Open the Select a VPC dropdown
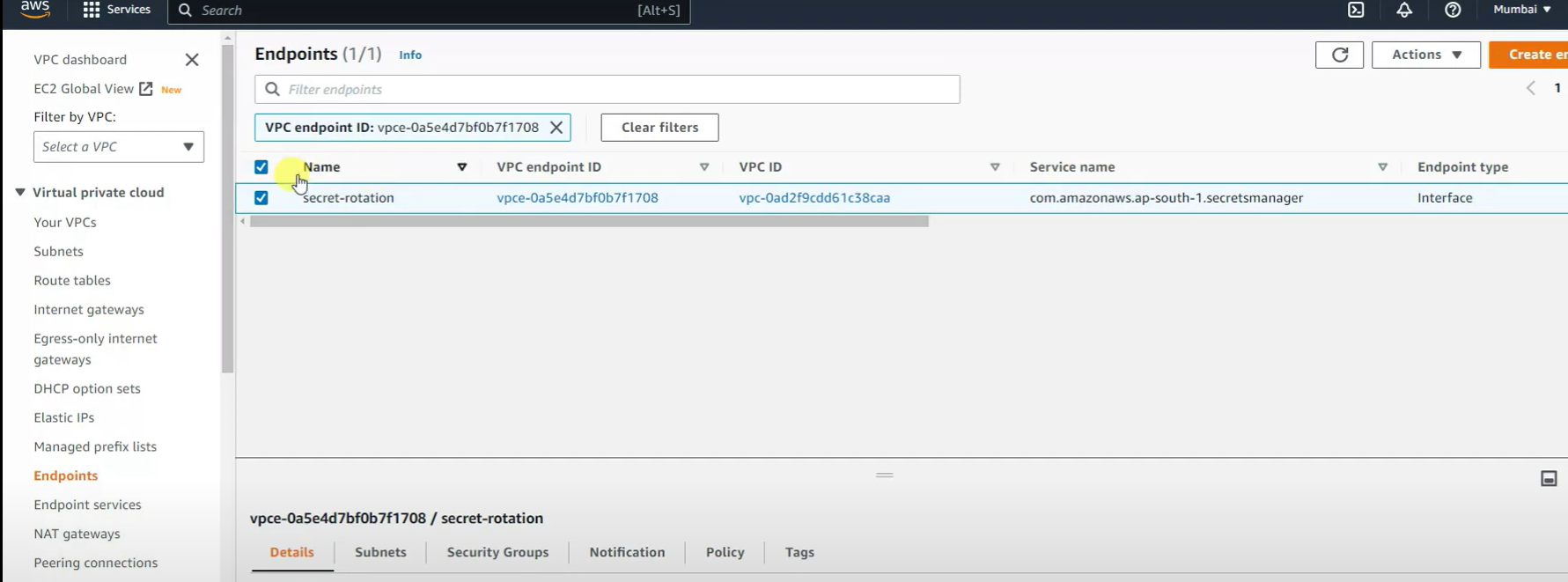This screenshot has width=1568, height=582. coord(119,147)
